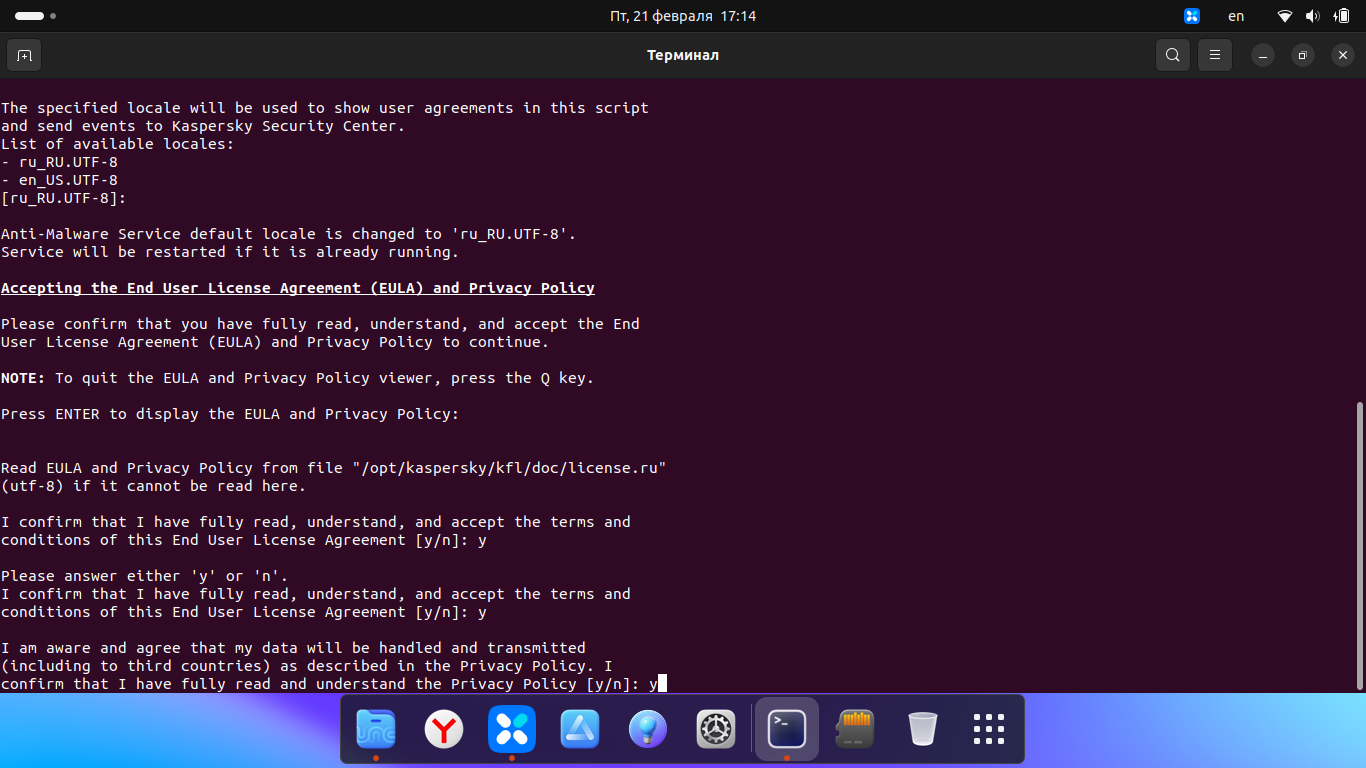
Task: Click the 'Терминал' window title
Action: click(683, 55)
